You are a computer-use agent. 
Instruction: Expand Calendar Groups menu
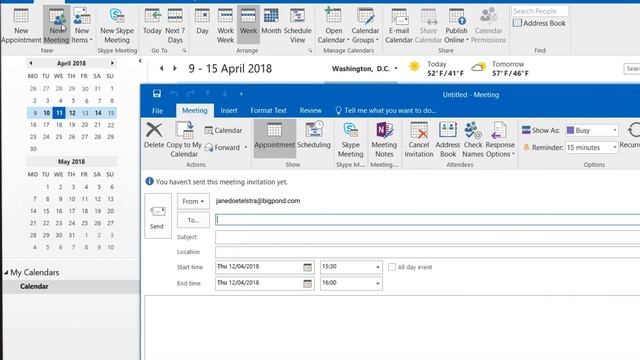coord(365,25)
